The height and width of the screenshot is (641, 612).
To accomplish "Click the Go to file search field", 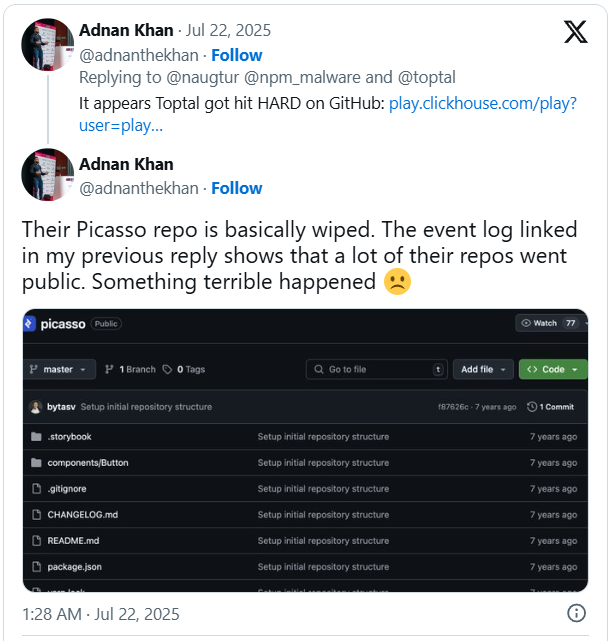I will (x=376, y=369).
